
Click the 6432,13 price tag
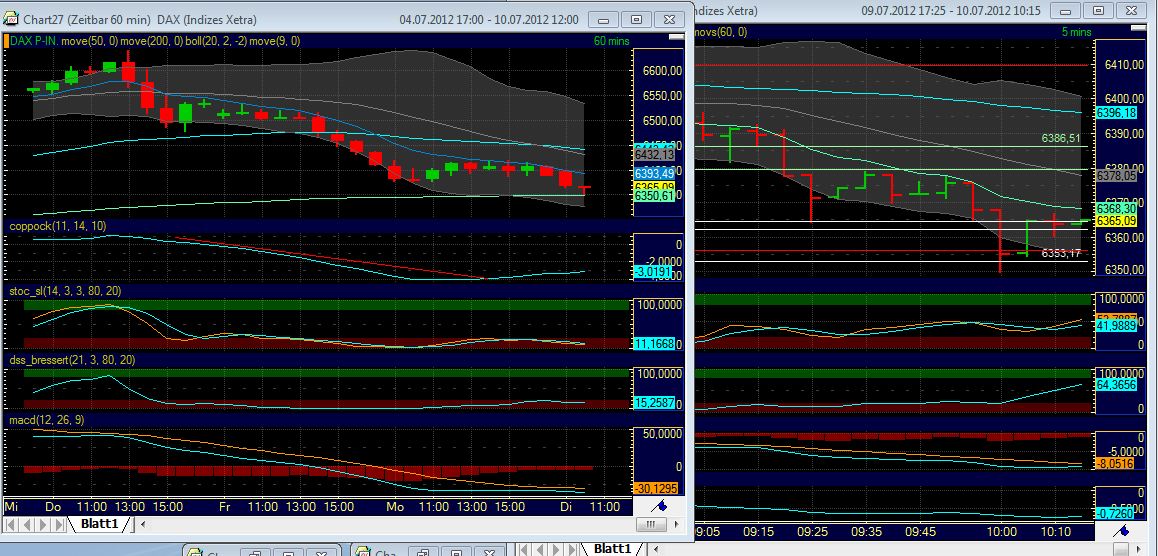coord(654,154)
